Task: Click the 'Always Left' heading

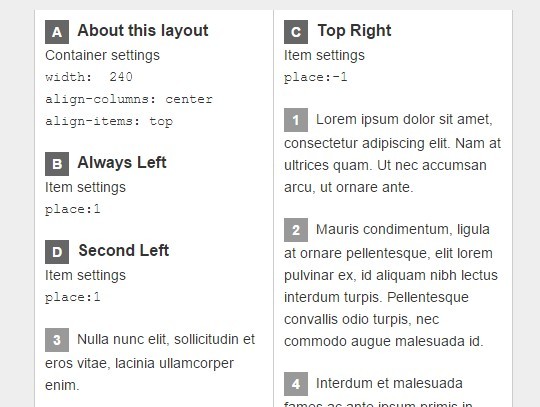Action: pyautogui.click(x=122, y=163)
